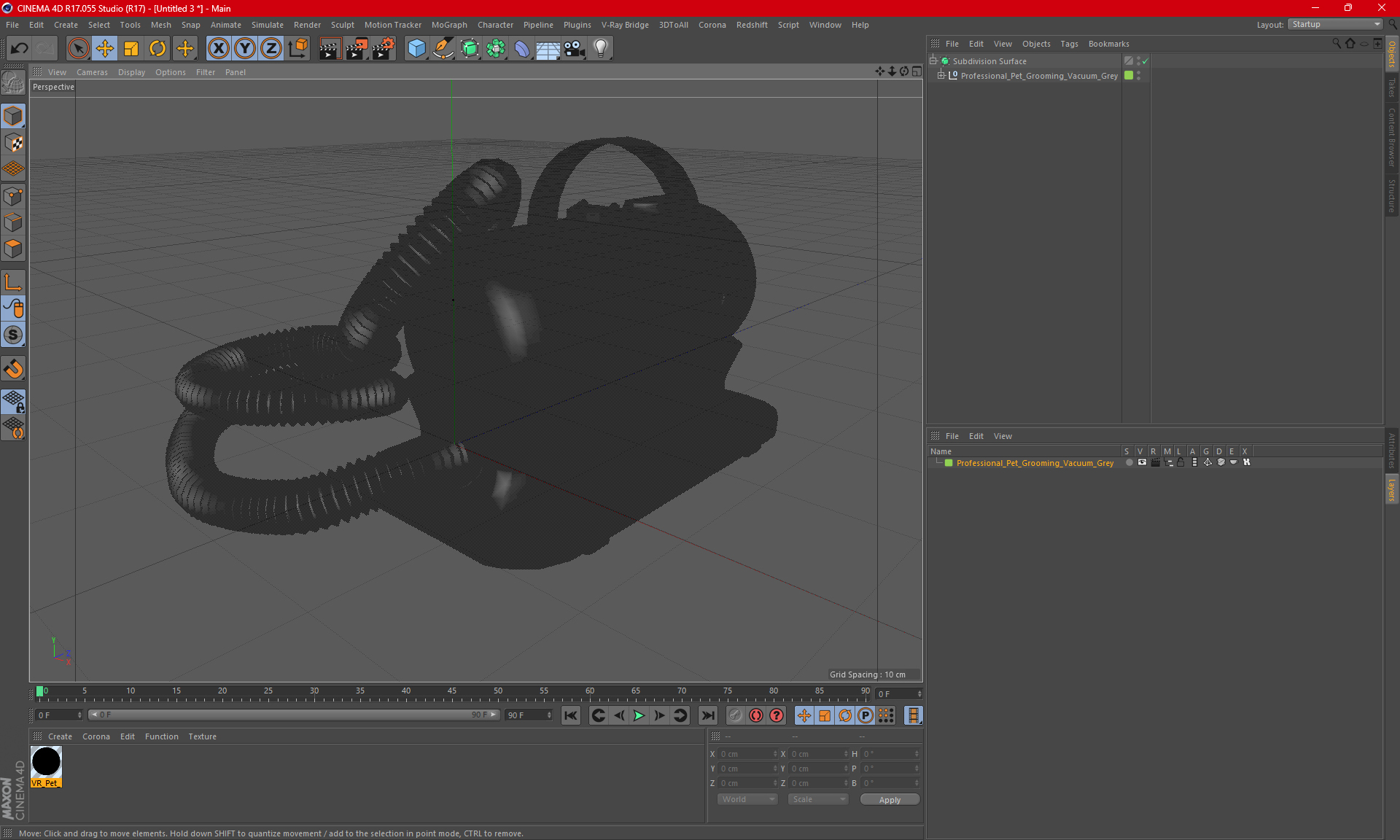Click the Record Active Objects button
The width and height of the screenshot is (1400, 840).
[735, 715]
